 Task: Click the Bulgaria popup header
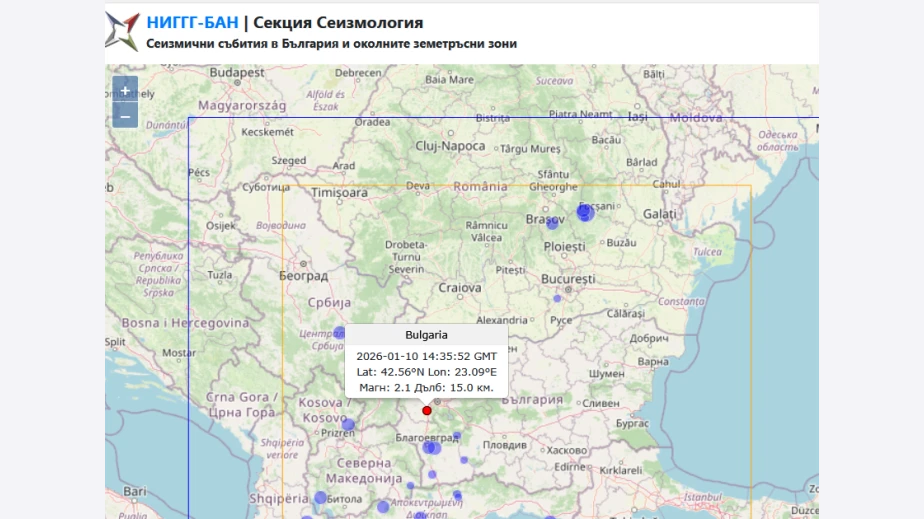point(426,335)
